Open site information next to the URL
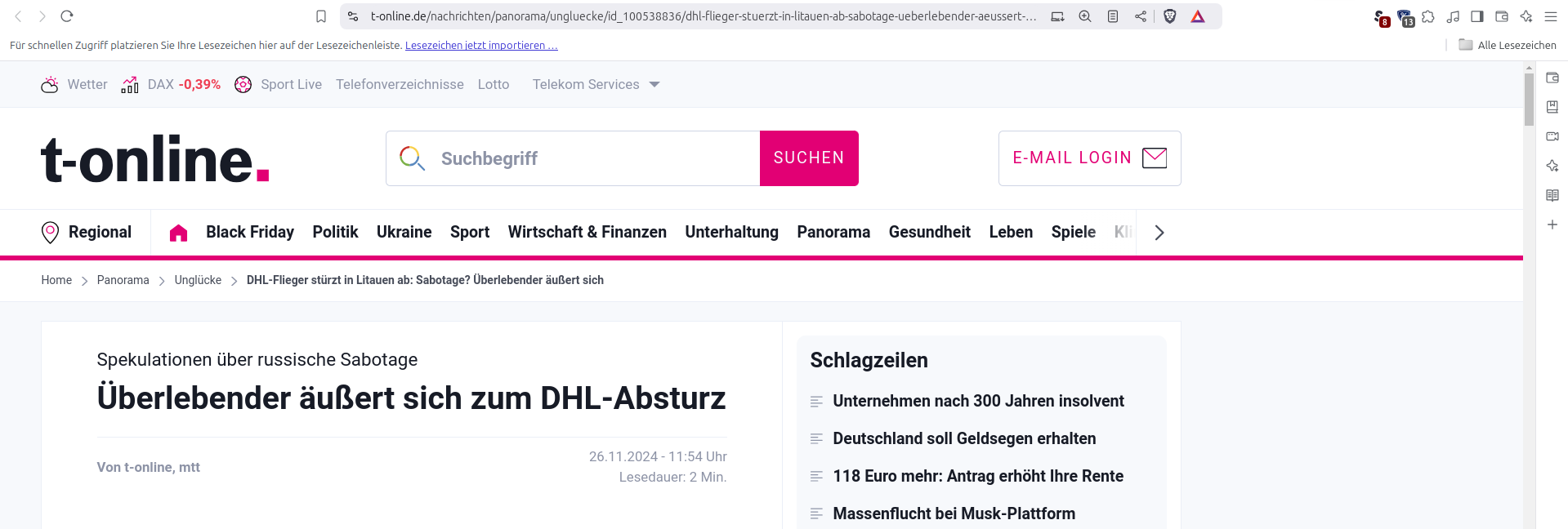Viewport: 1568px width, 529px height. 353,16
